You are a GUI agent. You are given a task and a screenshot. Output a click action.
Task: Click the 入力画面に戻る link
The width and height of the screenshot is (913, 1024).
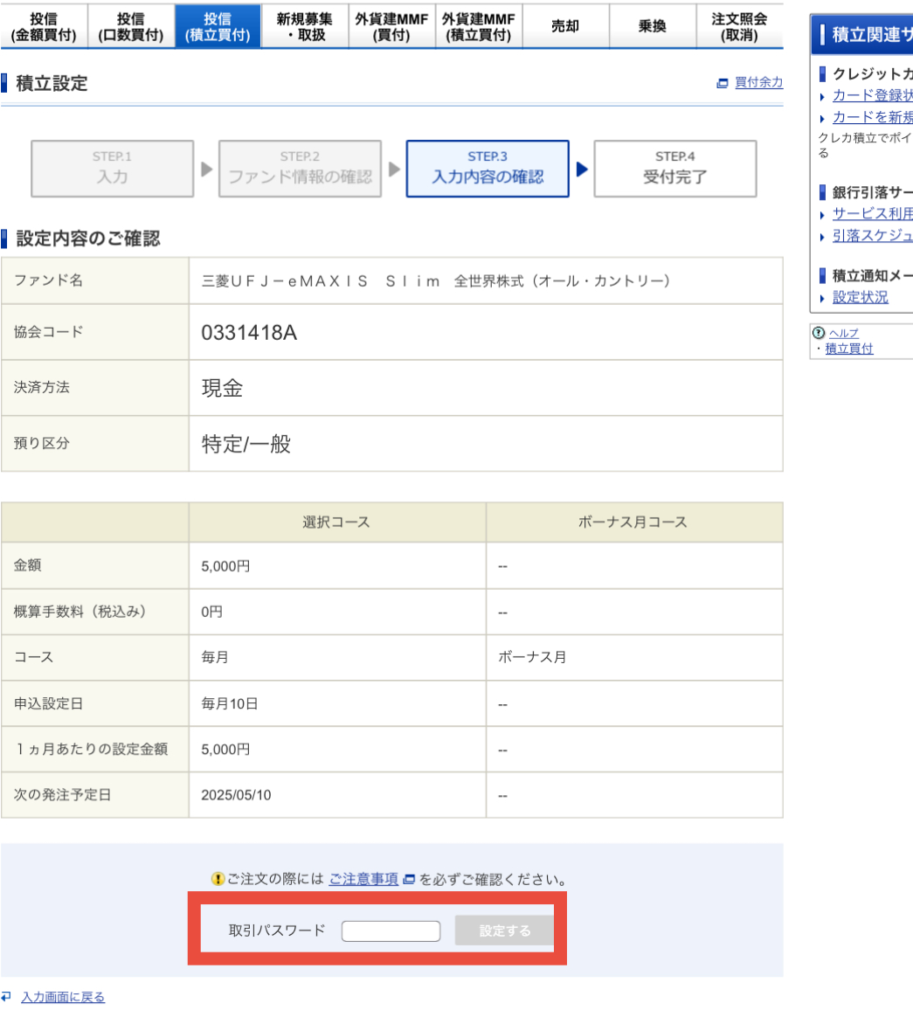click(63, 997)
